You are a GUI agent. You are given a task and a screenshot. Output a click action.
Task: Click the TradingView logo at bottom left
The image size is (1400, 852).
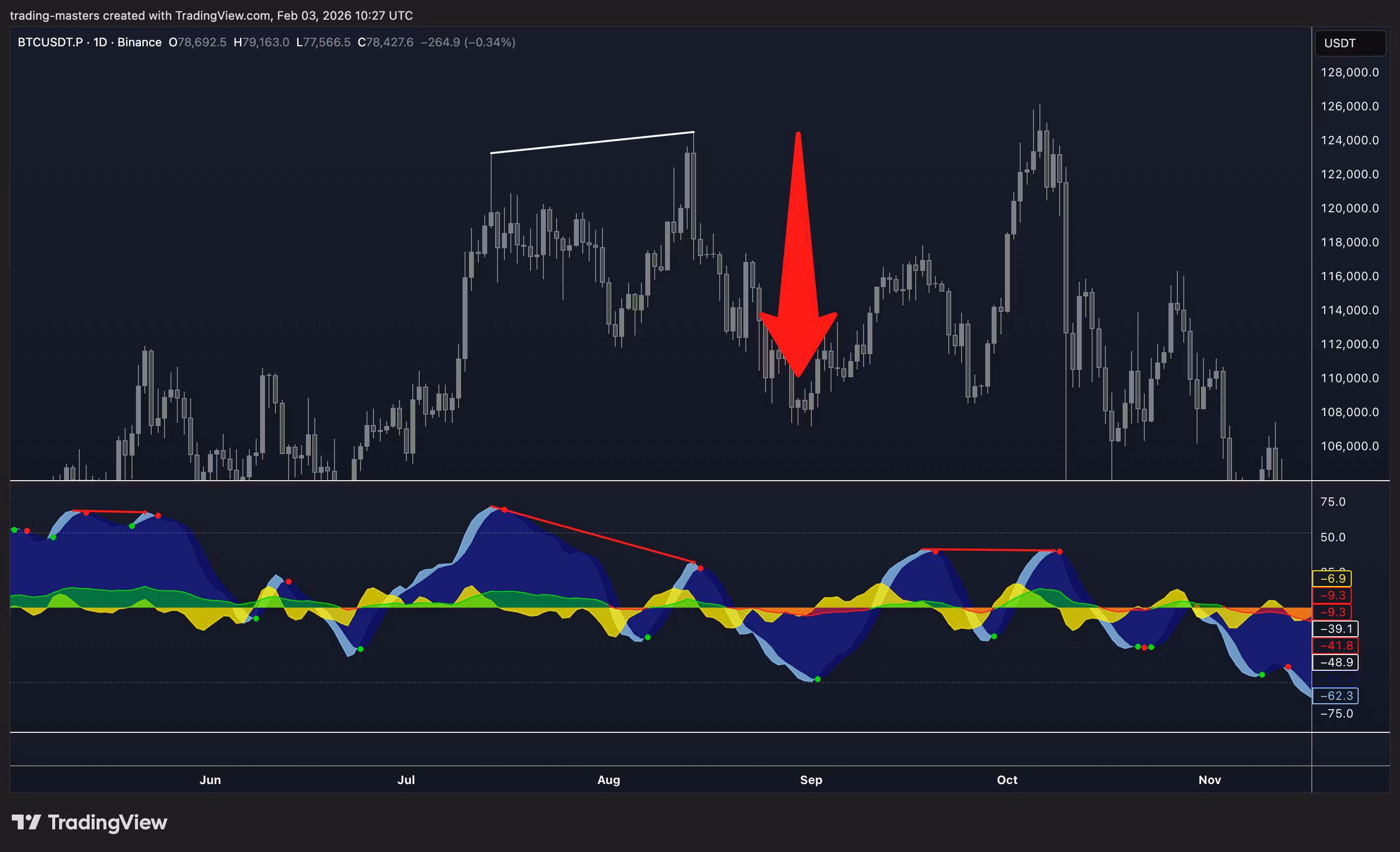click(89, 822)
